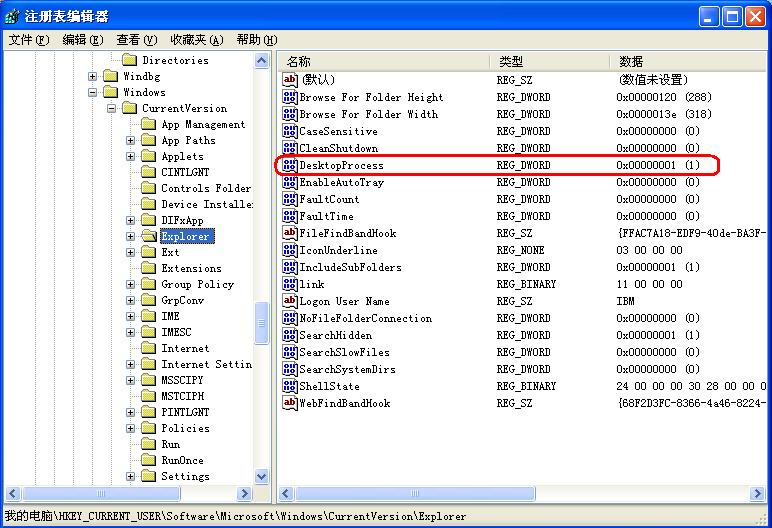Collapse the Windows key
This screenshot has width=772, height=528.
[93, 92]
